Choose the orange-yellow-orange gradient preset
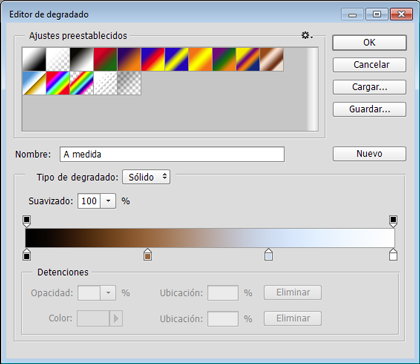The height and width of the screenshot is (364, 420). click(x=200, y=59)
